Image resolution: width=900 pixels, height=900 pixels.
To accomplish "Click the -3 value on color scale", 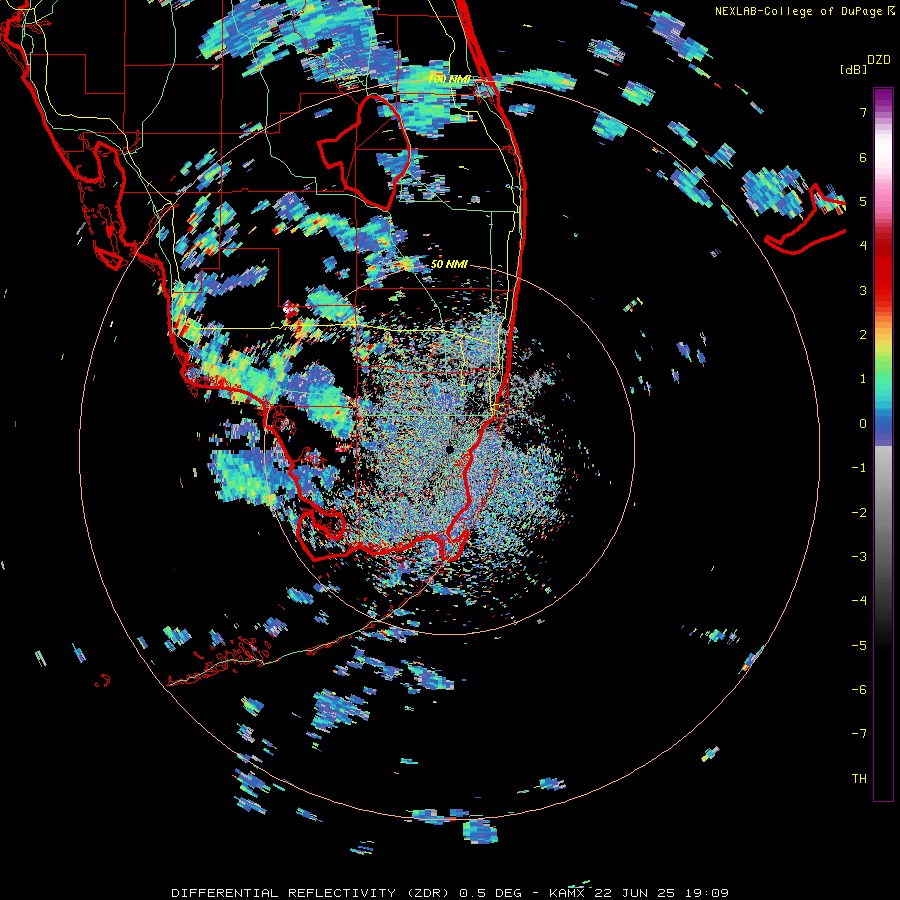I will click(x=859, y=557).
